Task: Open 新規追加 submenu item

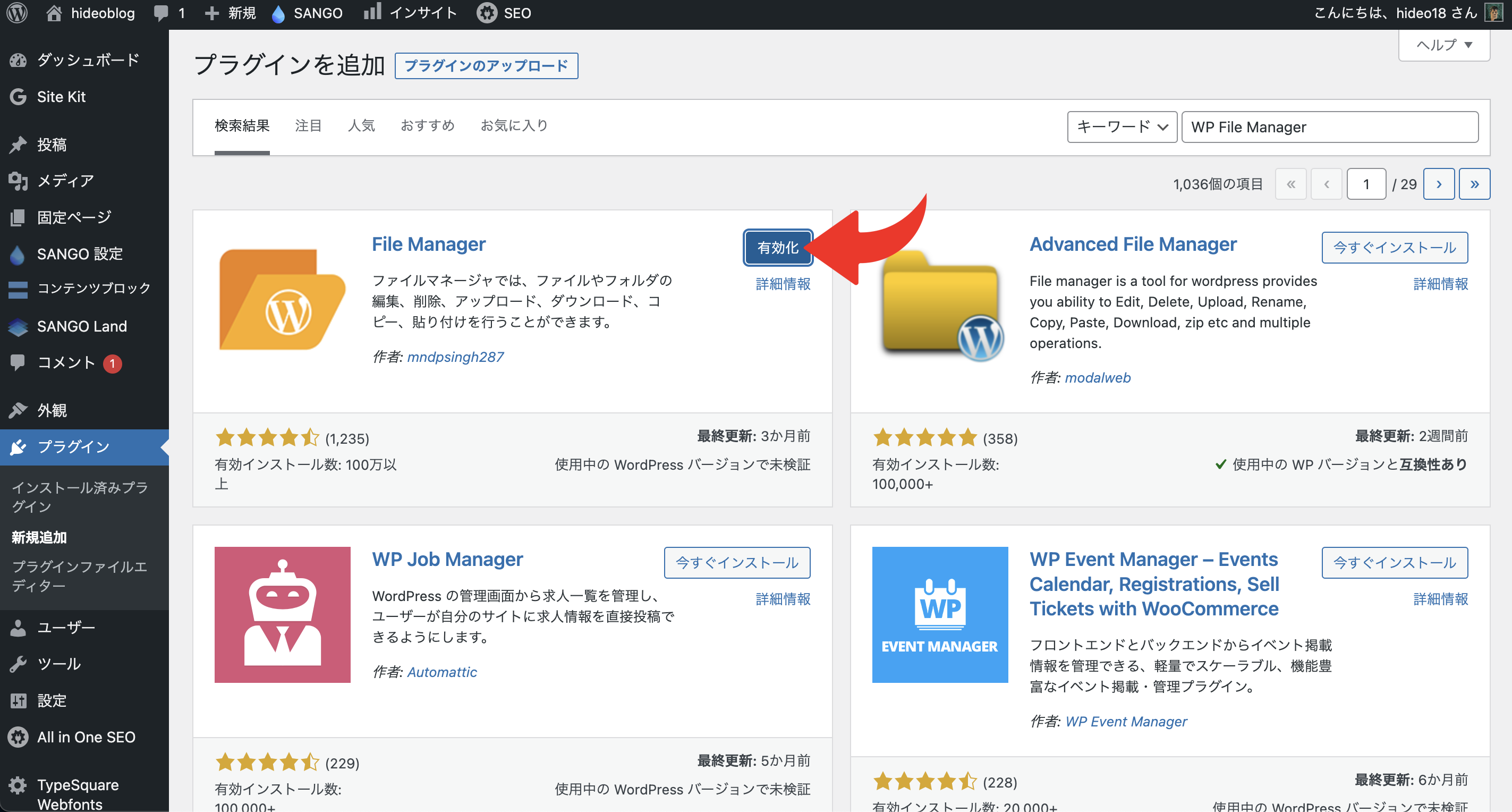Action: point(39,537)
